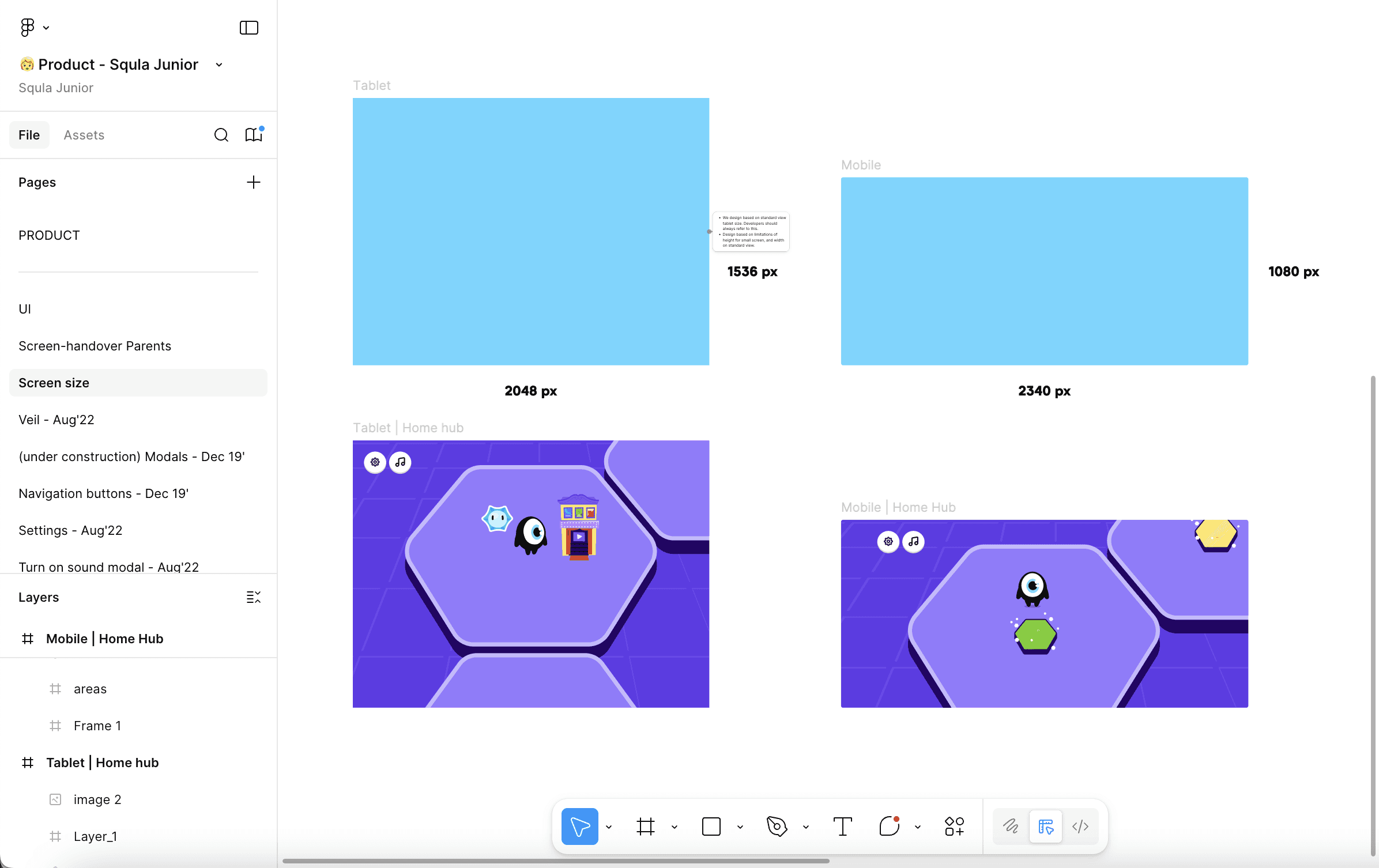Select the Move tool in the toolbar

[x=579, y=827]
